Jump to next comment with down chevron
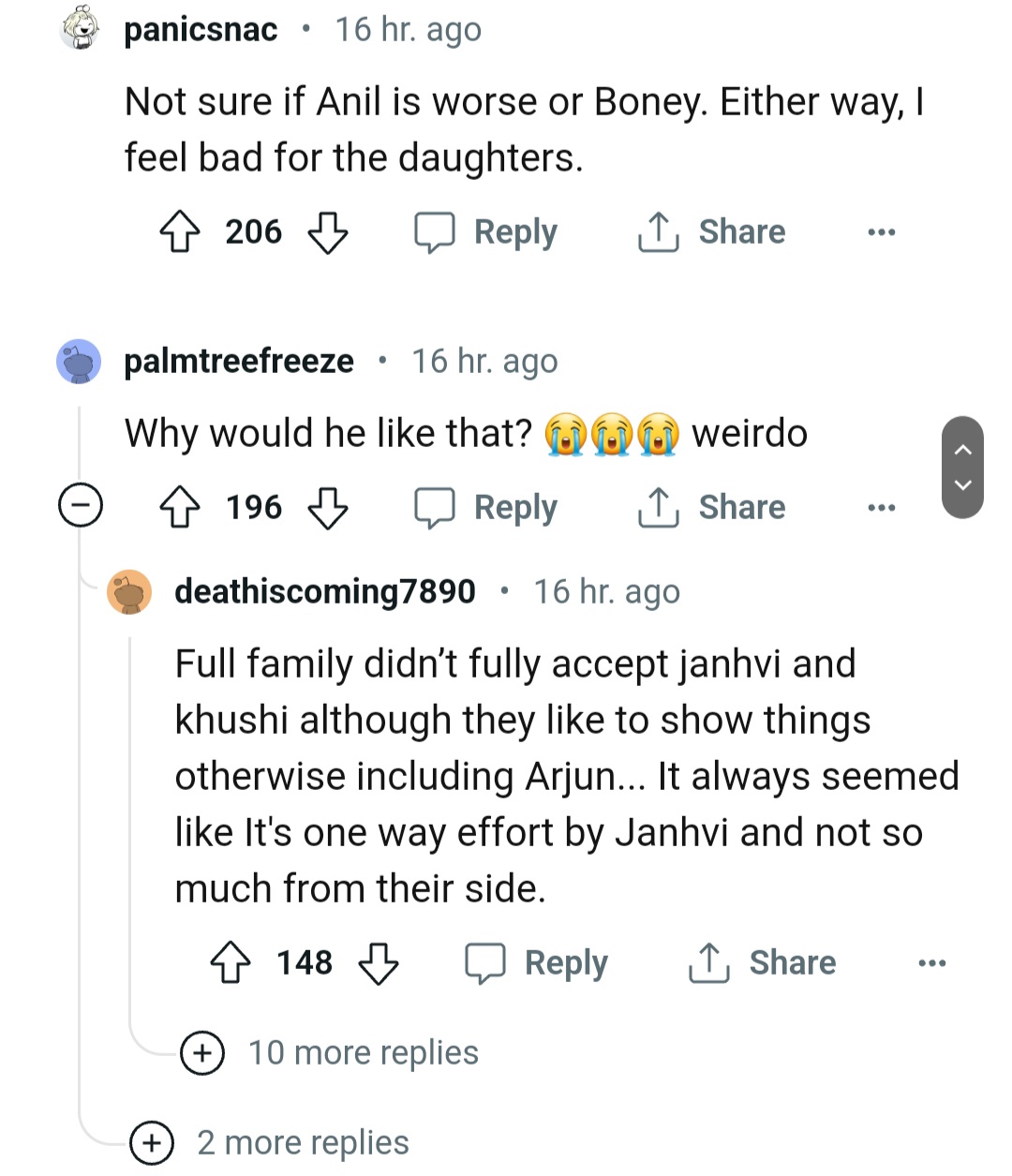The image size is (1012, 1176). coord(962,485)
